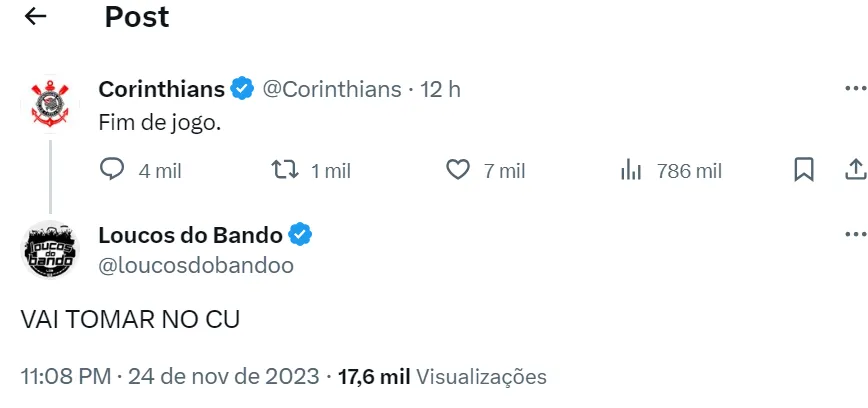Image resolution: width=868 pixels, height=408 pixels.
Task: Click the 17,6 mil Visualizações count
Action: pyautogui.click(x=441, y=377)
